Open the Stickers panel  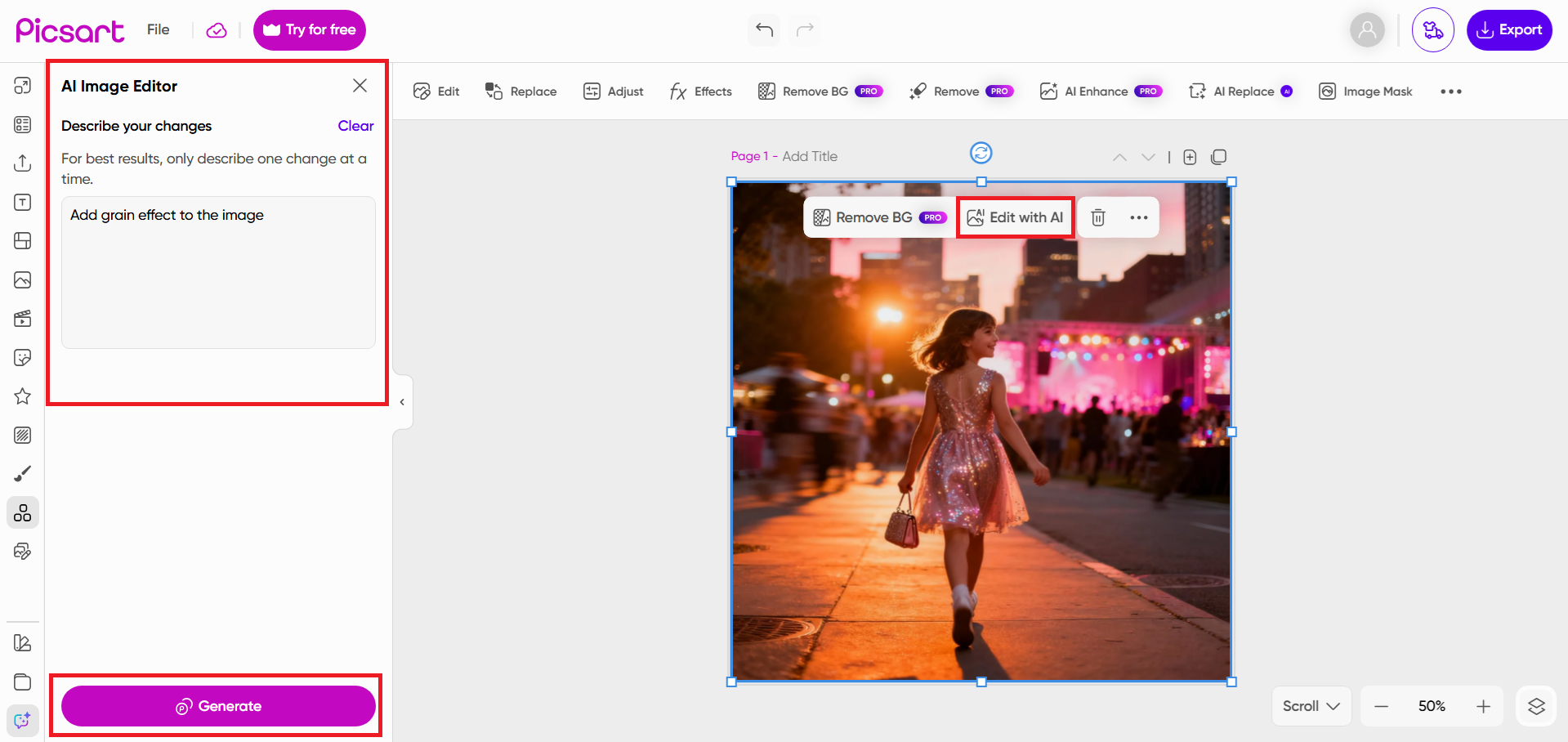[x=22, y=357]
